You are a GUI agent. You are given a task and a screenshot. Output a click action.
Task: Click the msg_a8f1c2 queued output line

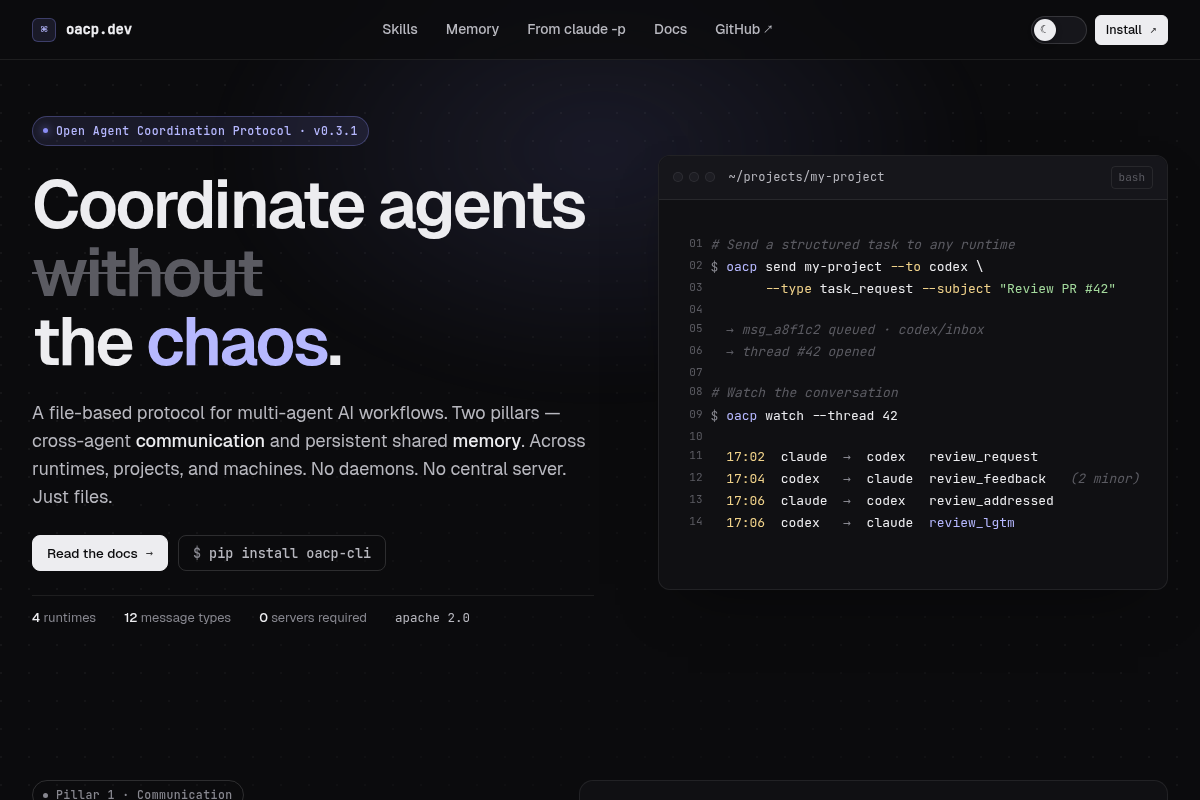point(855,330)
